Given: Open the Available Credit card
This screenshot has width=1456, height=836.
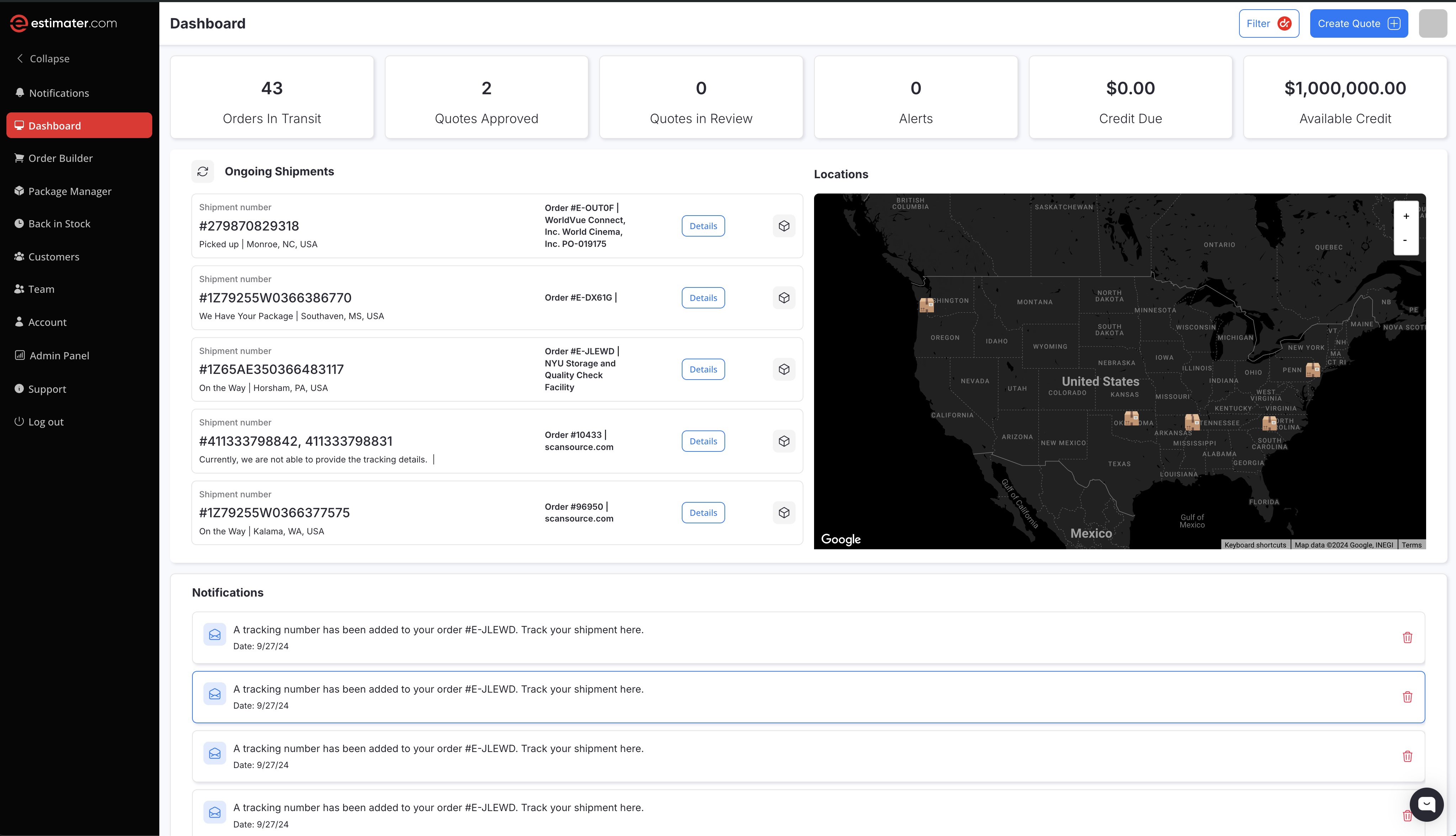Looking at the screenshot, I should [x=1345, y=97].
